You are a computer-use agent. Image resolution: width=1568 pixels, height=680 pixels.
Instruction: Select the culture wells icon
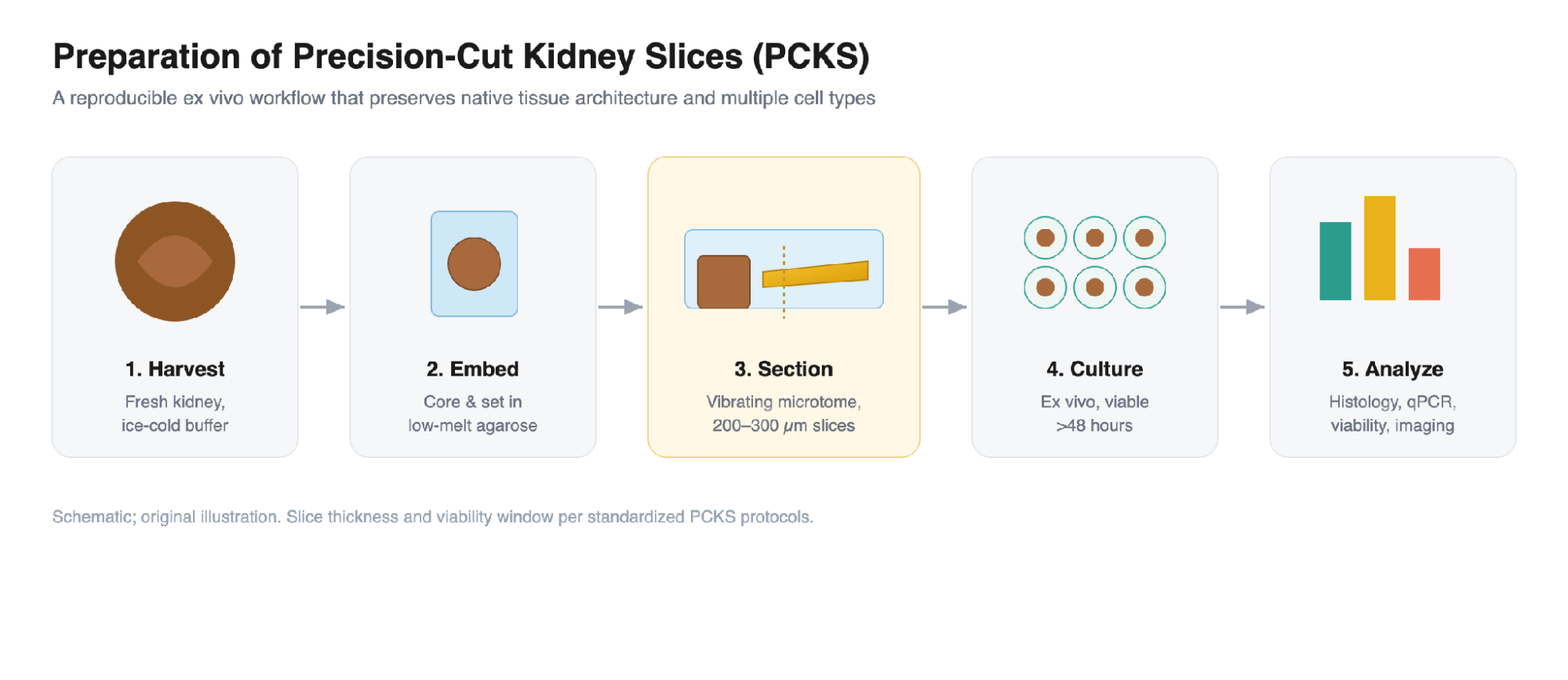point(1094,262)
